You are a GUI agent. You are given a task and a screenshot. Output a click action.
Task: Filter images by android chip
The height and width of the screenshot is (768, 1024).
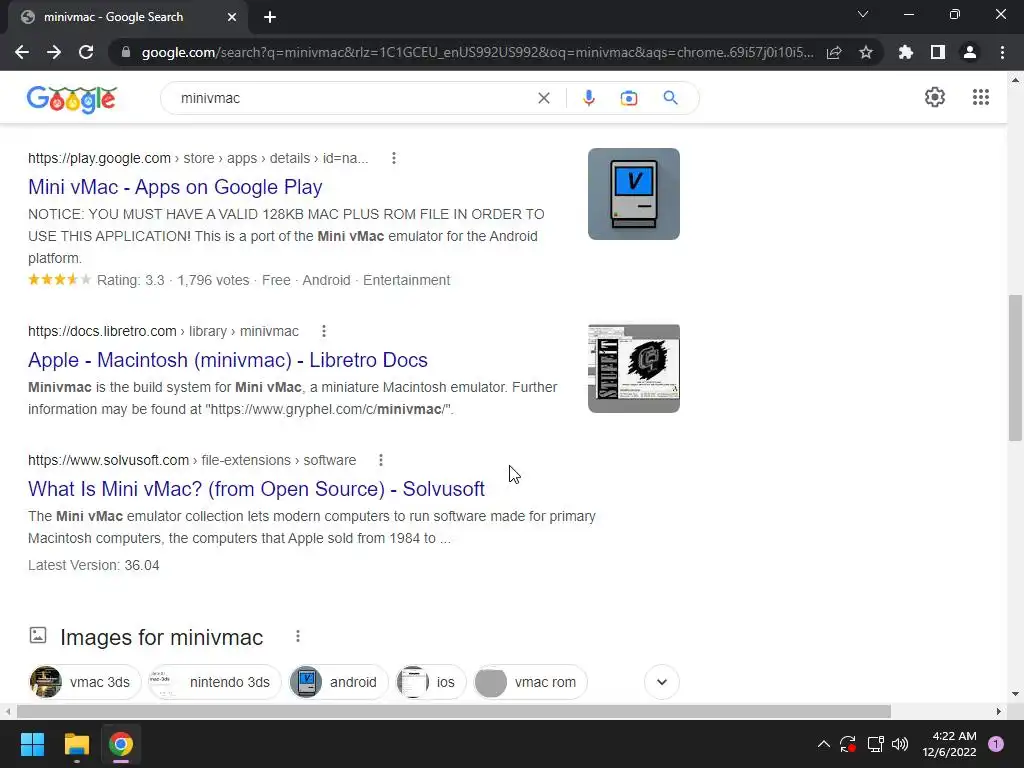tap(338, 682)
